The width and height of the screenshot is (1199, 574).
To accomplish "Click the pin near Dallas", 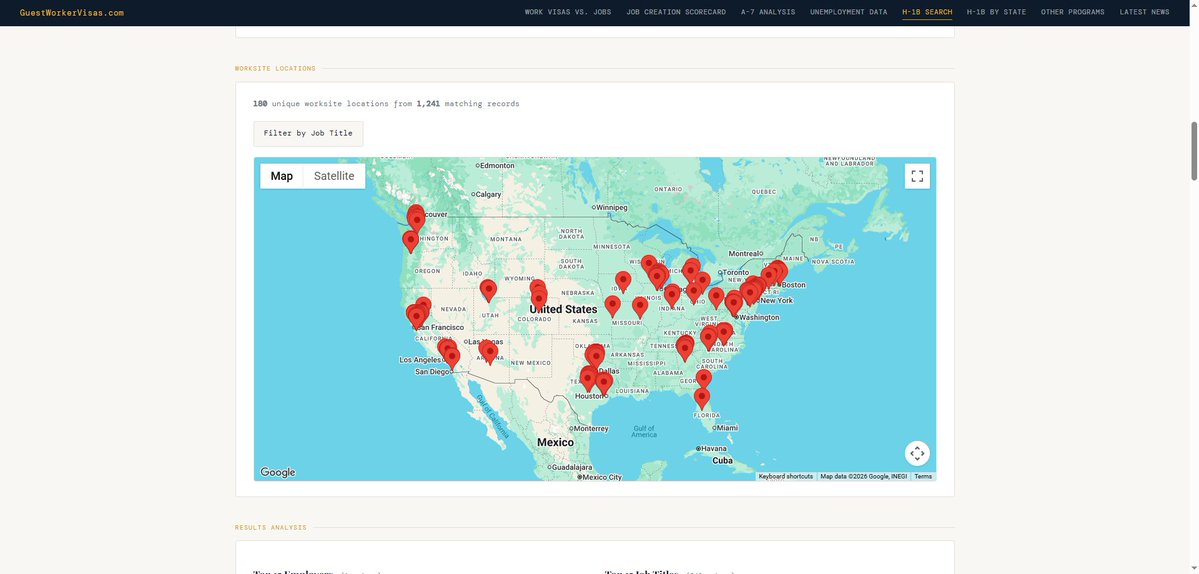I will click(595, 356).
